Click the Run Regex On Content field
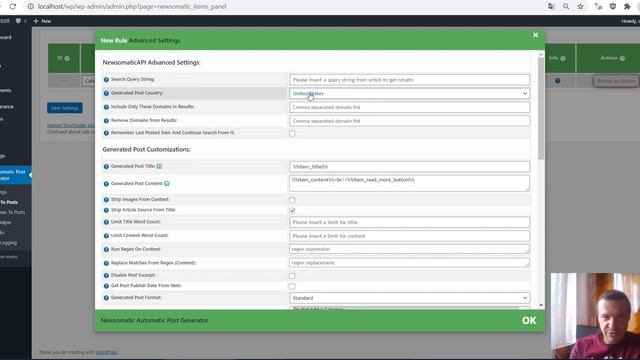The height and width of the screenshot is (360, 640). (409, 249)
